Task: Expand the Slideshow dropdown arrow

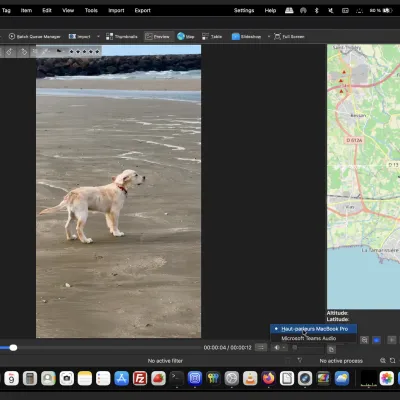Action: coord(269,36)
